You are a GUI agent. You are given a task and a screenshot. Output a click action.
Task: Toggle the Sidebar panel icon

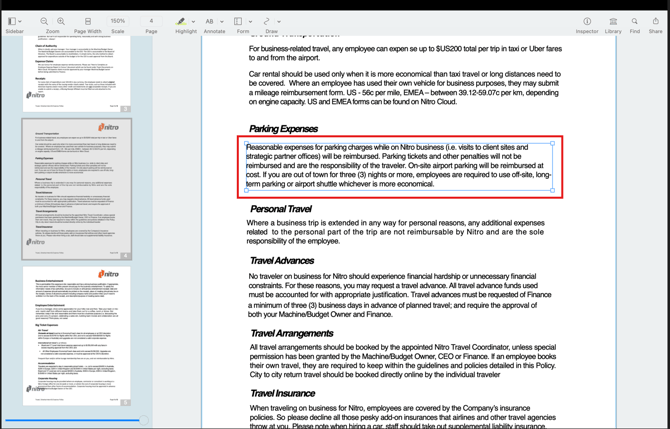pos(12,20)
